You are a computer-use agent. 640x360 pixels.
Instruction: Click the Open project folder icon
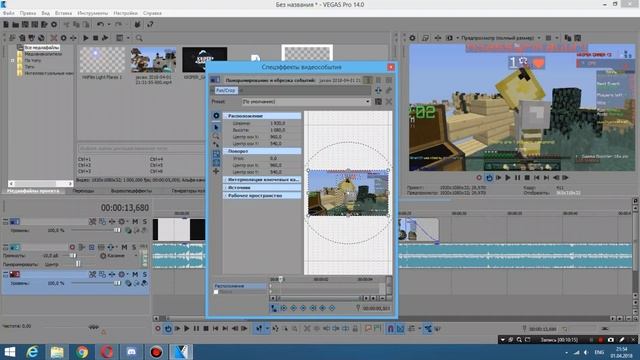point(16,24)
